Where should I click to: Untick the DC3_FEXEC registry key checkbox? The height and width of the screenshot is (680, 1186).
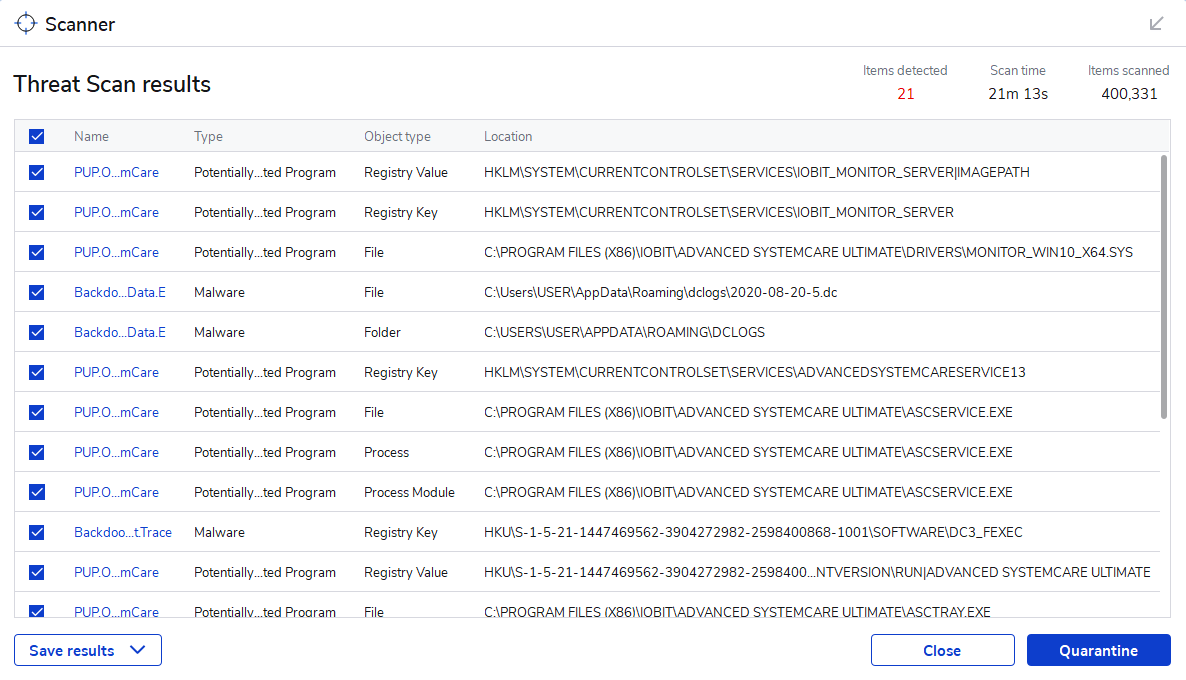coord(37,532)
